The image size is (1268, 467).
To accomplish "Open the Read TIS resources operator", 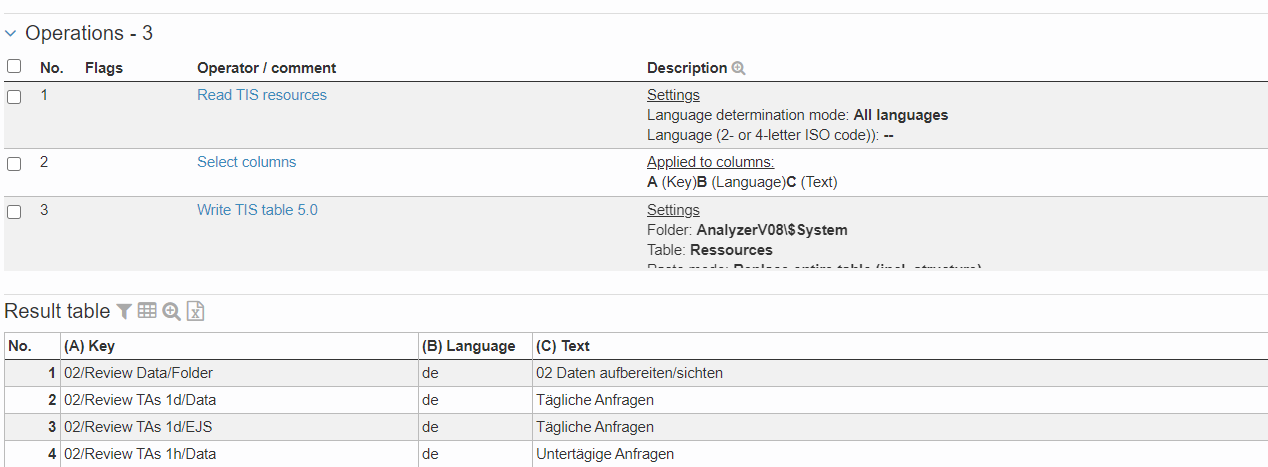I will coord(262,95).
